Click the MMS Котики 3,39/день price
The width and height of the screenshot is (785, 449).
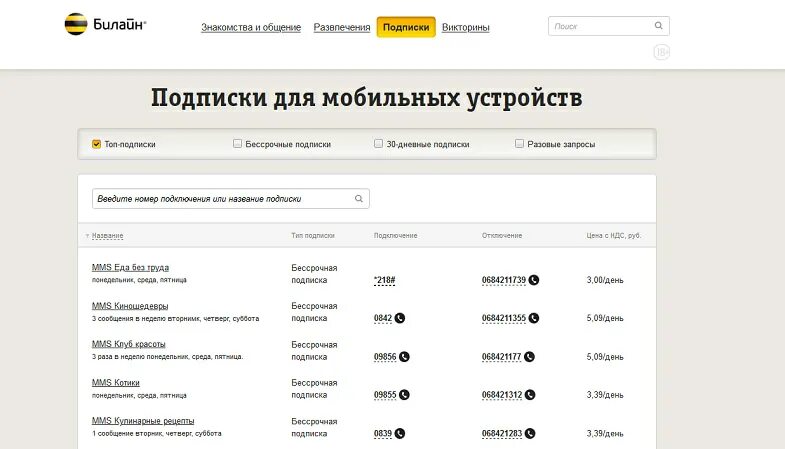point(605,394)
